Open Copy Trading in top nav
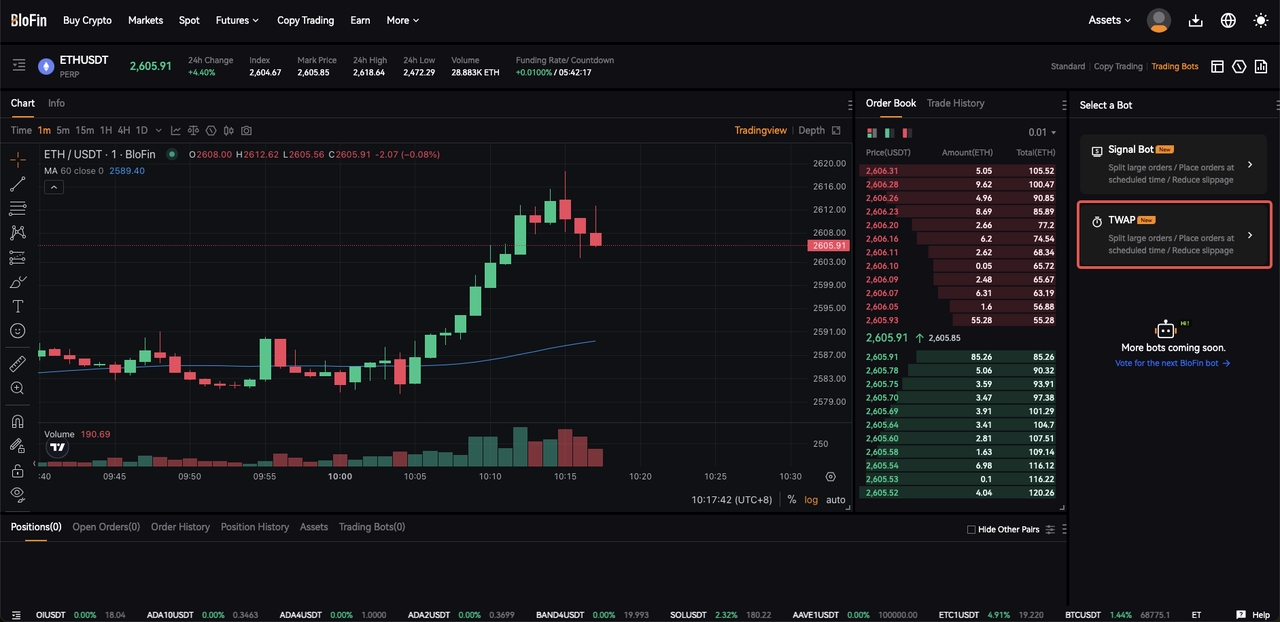The image size is (1280, 622). (x=305, y=20)
